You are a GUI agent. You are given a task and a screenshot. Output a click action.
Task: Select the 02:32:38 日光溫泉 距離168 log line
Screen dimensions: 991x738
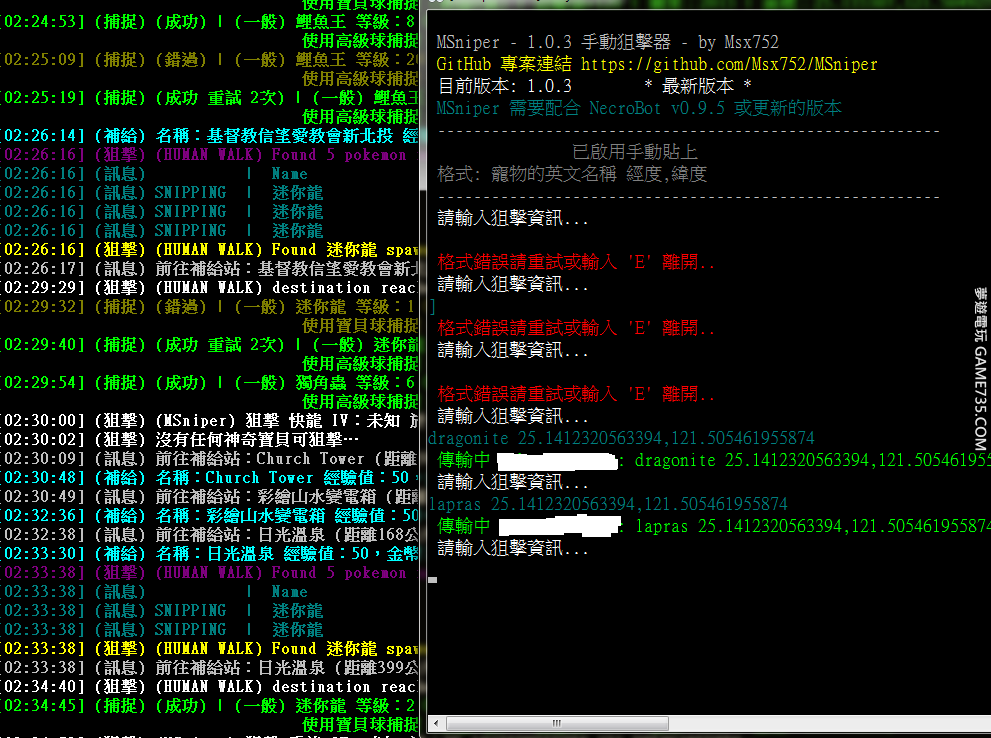click(x=209, y=535)
